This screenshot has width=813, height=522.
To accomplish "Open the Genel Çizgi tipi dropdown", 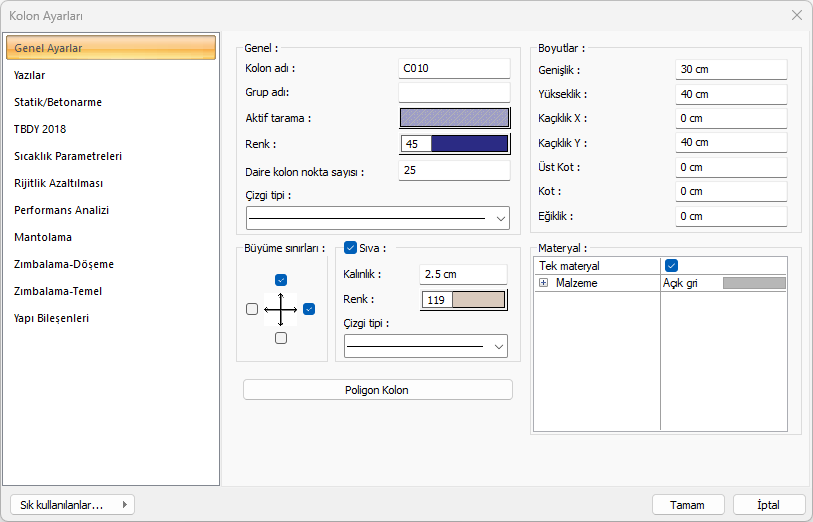I will coord(378,218).
